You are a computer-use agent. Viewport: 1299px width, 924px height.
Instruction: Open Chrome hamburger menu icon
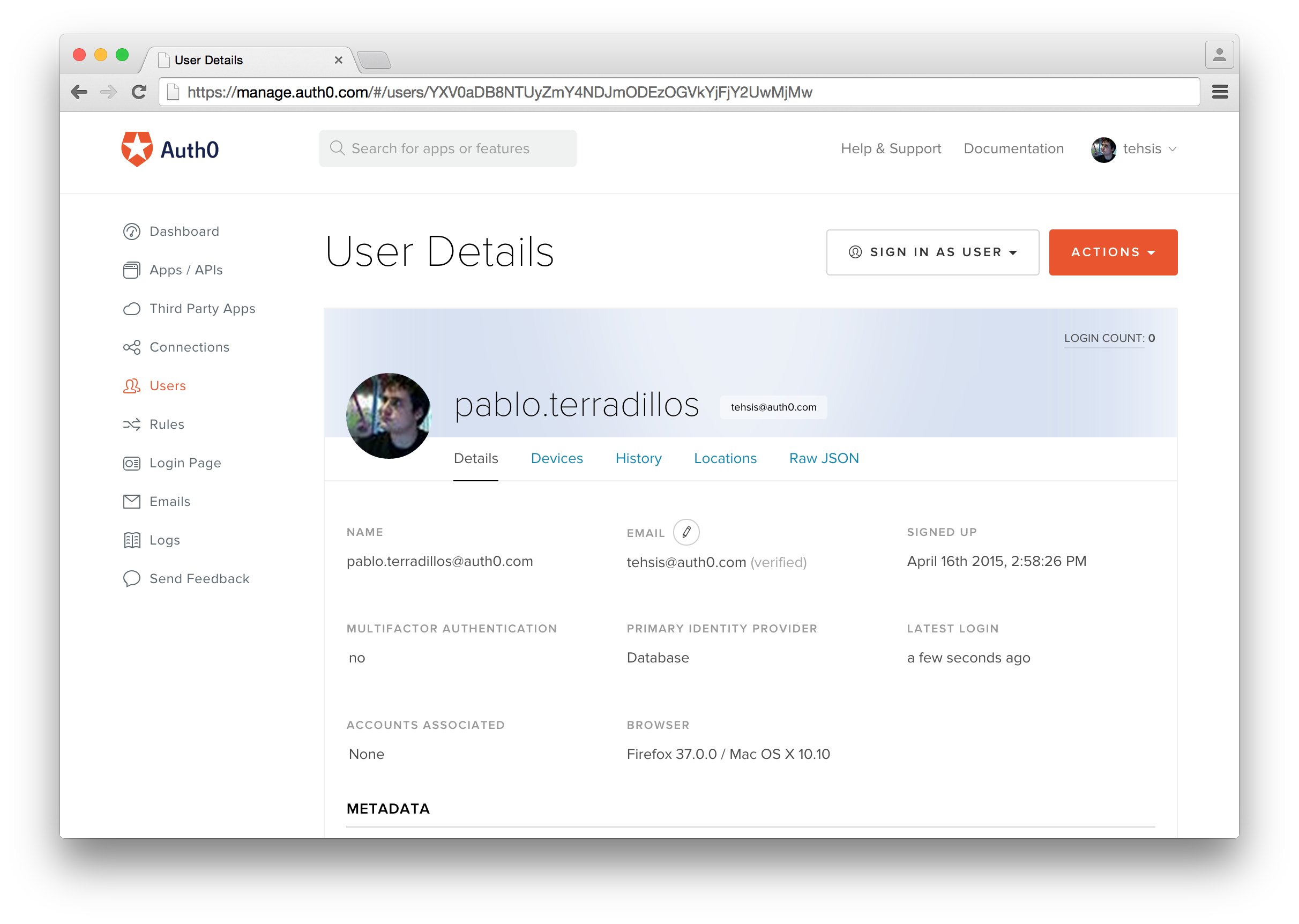pos(1219,92)
